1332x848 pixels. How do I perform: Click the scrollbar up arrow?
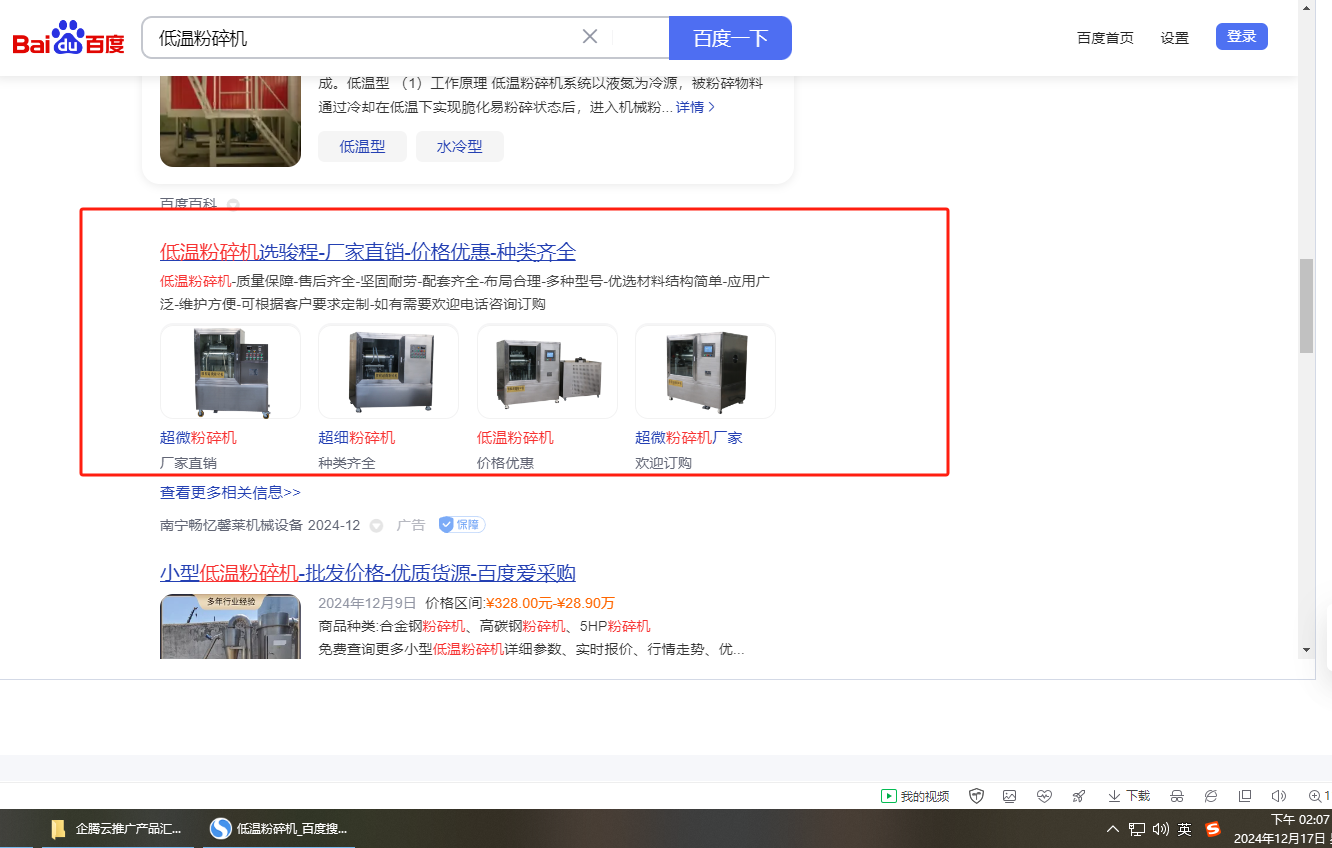pos(1306,7)
